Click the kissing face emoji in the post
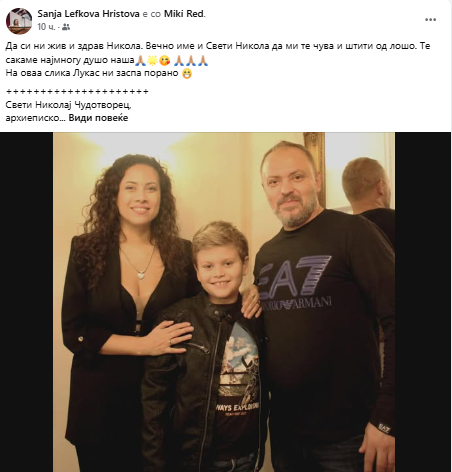 click(165, 60)
